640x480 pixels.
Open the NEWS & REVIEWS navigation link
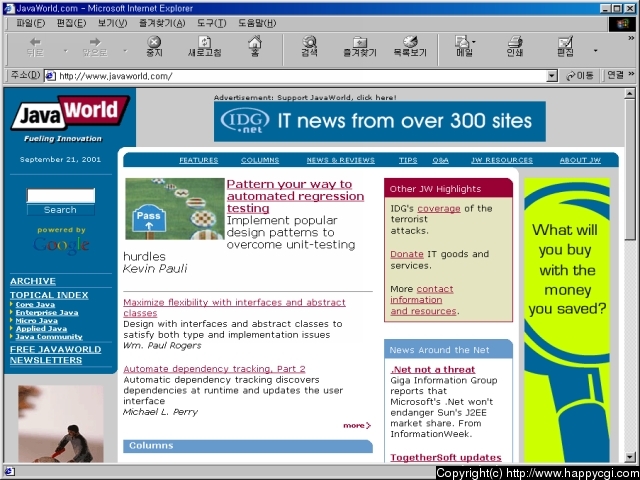coord(341,160)
